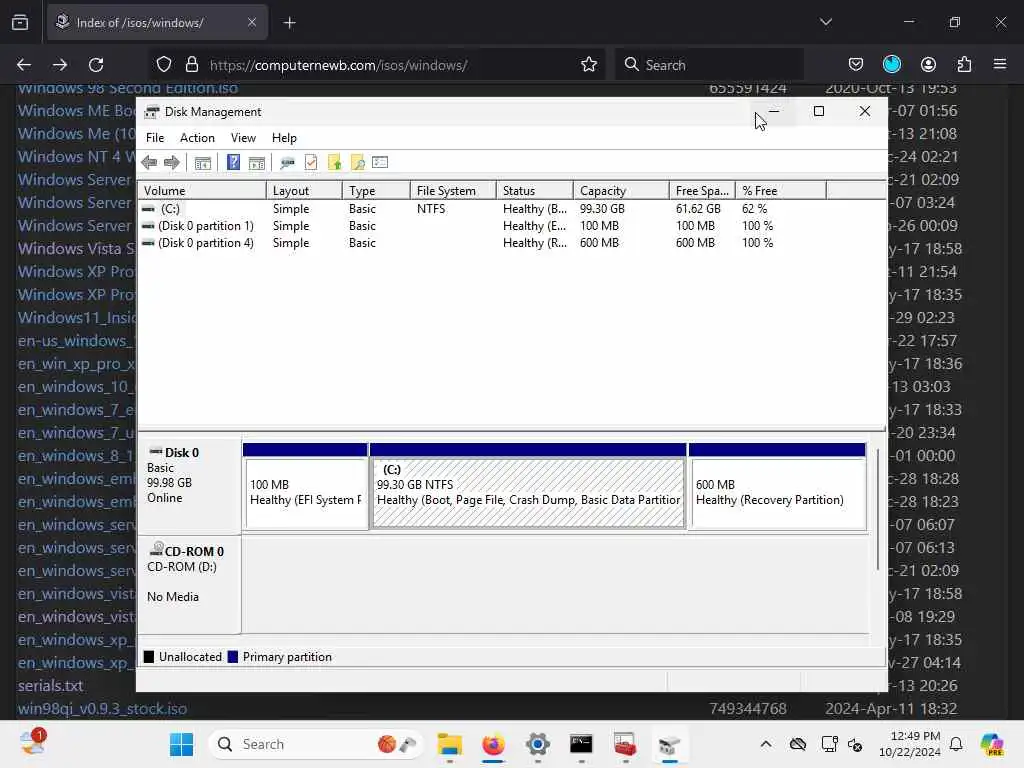Click the taskbar Search box
The height and width of the screenshot is (768, 1024).
point(317,744)
